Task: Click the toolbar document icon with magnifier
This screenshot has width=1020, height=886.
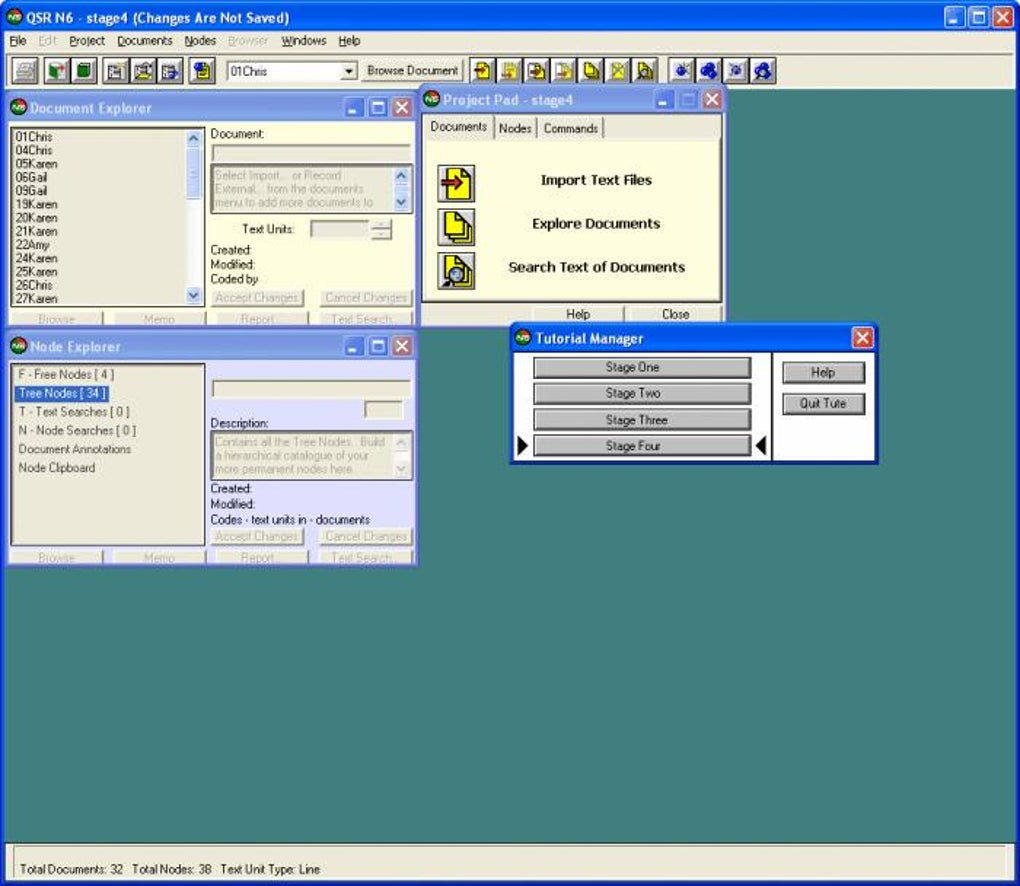Action: coord(645,71)
